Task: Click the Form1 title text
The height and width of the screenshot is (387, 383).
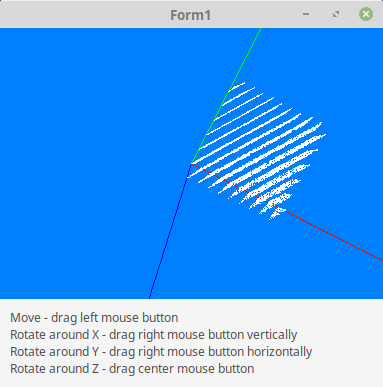Action: (190, 15)
